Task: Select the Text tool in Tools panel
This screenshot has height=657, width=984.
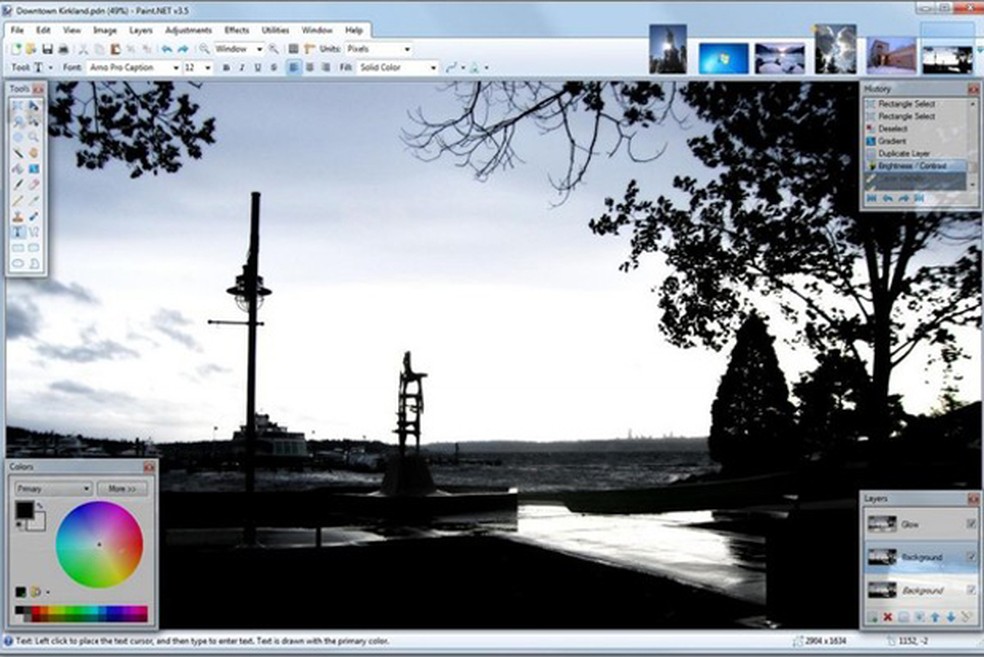Action: click(x=18, y=232)
